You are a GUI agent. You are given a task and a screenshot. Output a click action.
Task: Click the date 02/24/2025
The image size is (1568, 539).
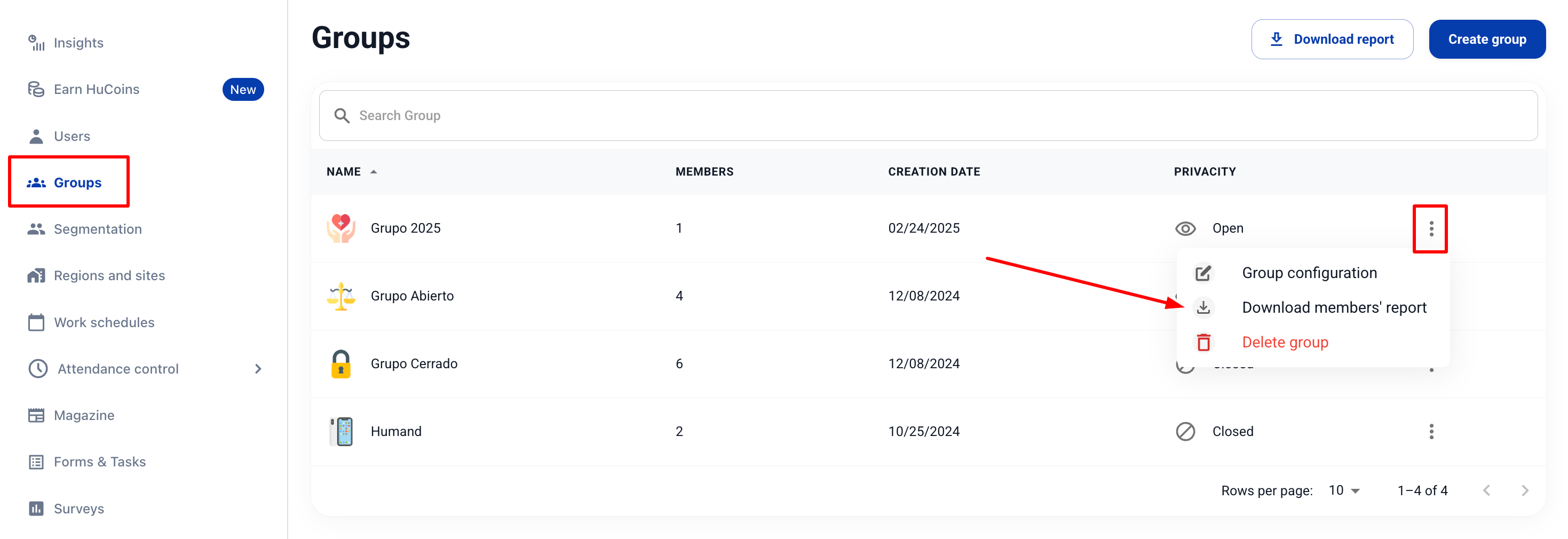923,228
